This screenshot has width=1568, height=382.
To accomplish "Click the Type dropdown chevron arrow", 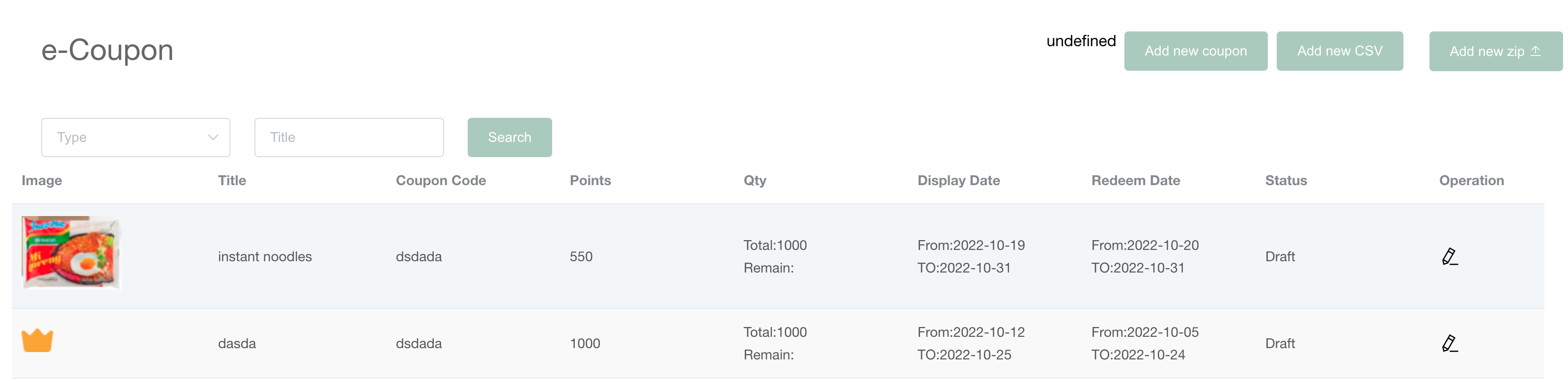I will coord(213,137).
